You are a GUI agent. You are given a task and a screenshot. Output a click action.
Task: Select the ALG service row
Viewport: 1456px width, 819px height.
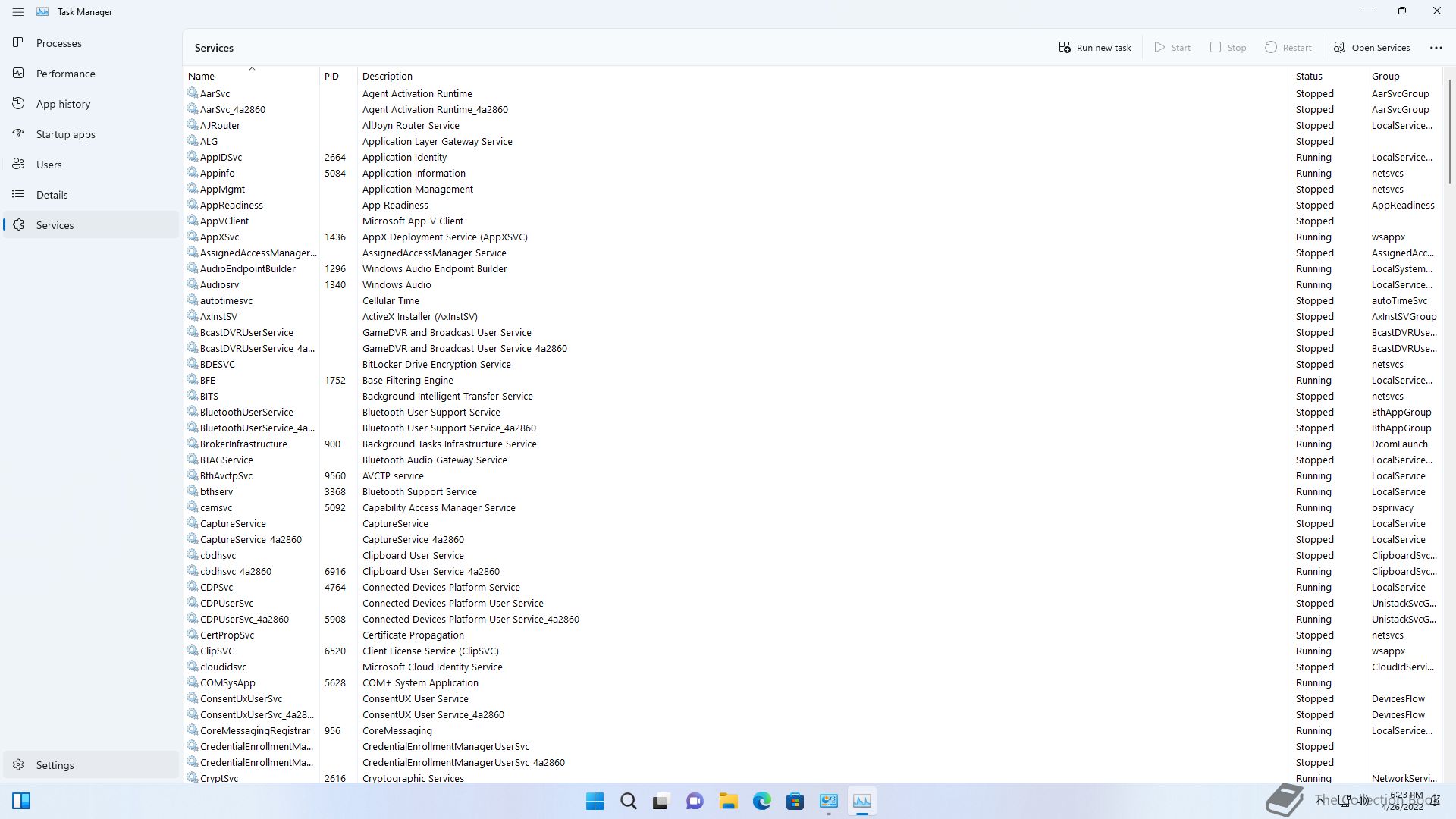813,141
